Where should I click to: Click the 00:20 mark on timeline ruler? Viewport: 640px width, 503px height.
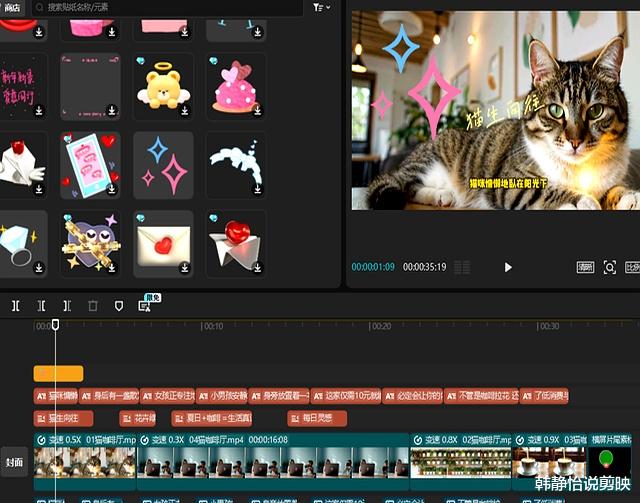[380, 326]
